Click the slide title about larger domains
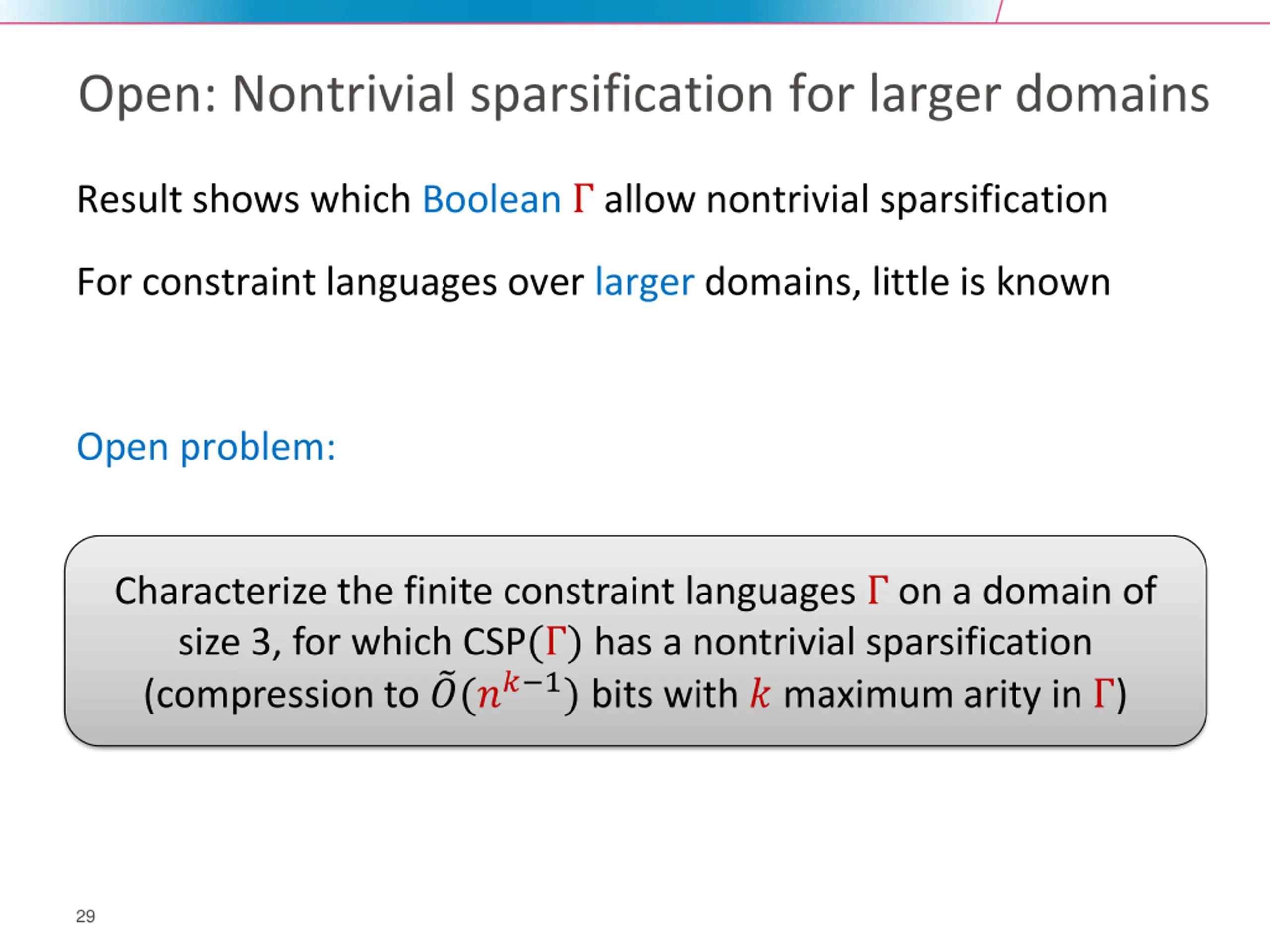 [x=643, y=94]
